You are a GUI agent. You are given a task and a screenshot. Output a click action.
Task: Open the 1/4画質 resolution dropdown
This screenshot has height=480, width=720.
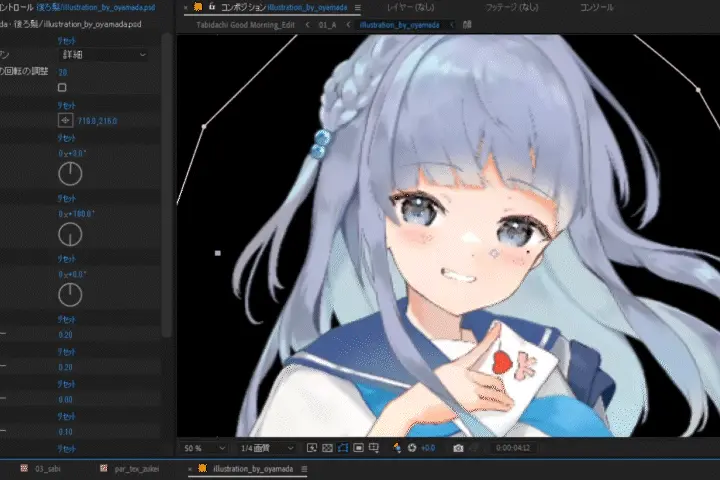click(267, 448)
